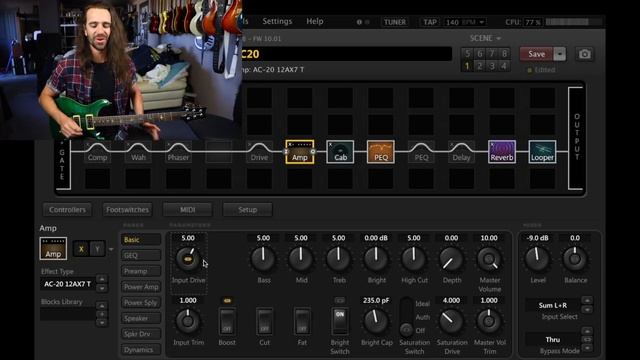
Task: Open the Speaker parameter page
Action: point(140,318)
